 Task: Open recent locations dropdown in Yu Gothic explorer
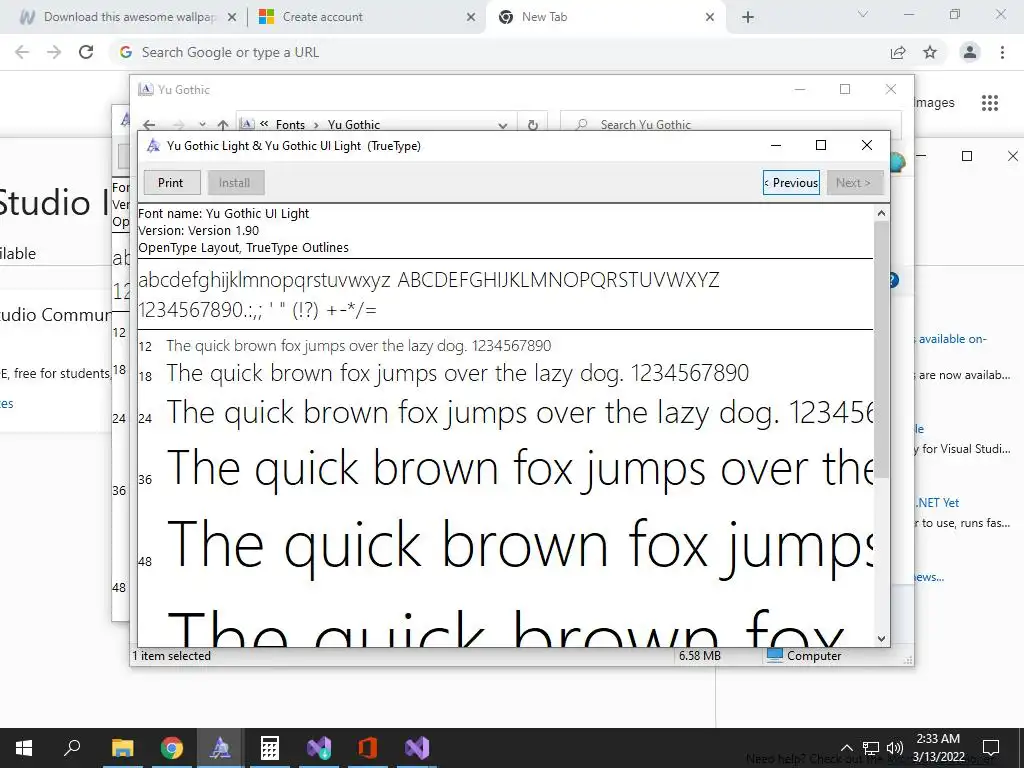202,125
